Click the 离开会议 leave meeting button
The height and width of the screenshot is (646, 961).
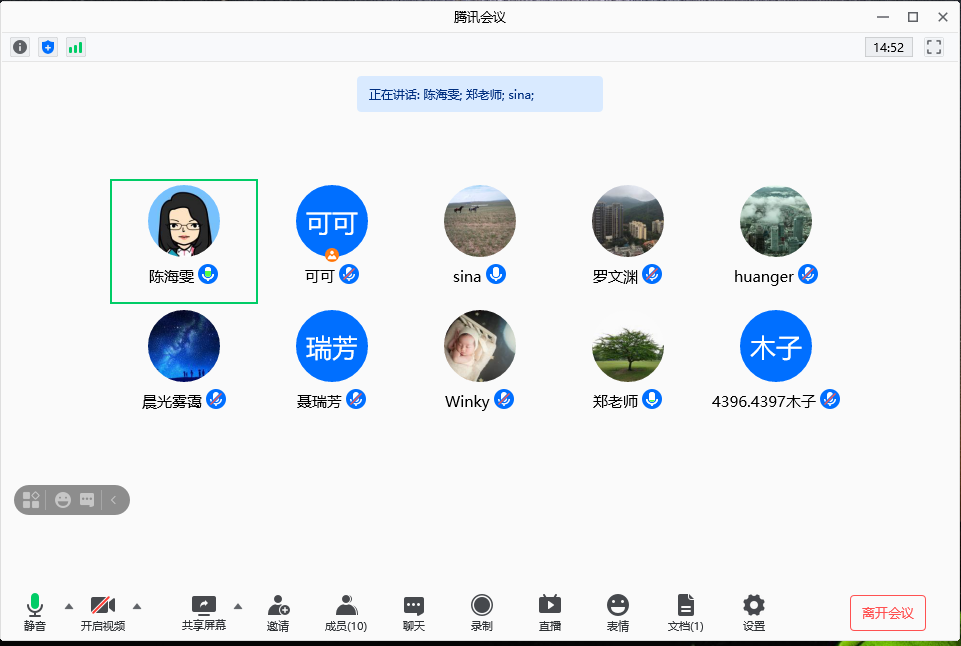coord(888,613)
